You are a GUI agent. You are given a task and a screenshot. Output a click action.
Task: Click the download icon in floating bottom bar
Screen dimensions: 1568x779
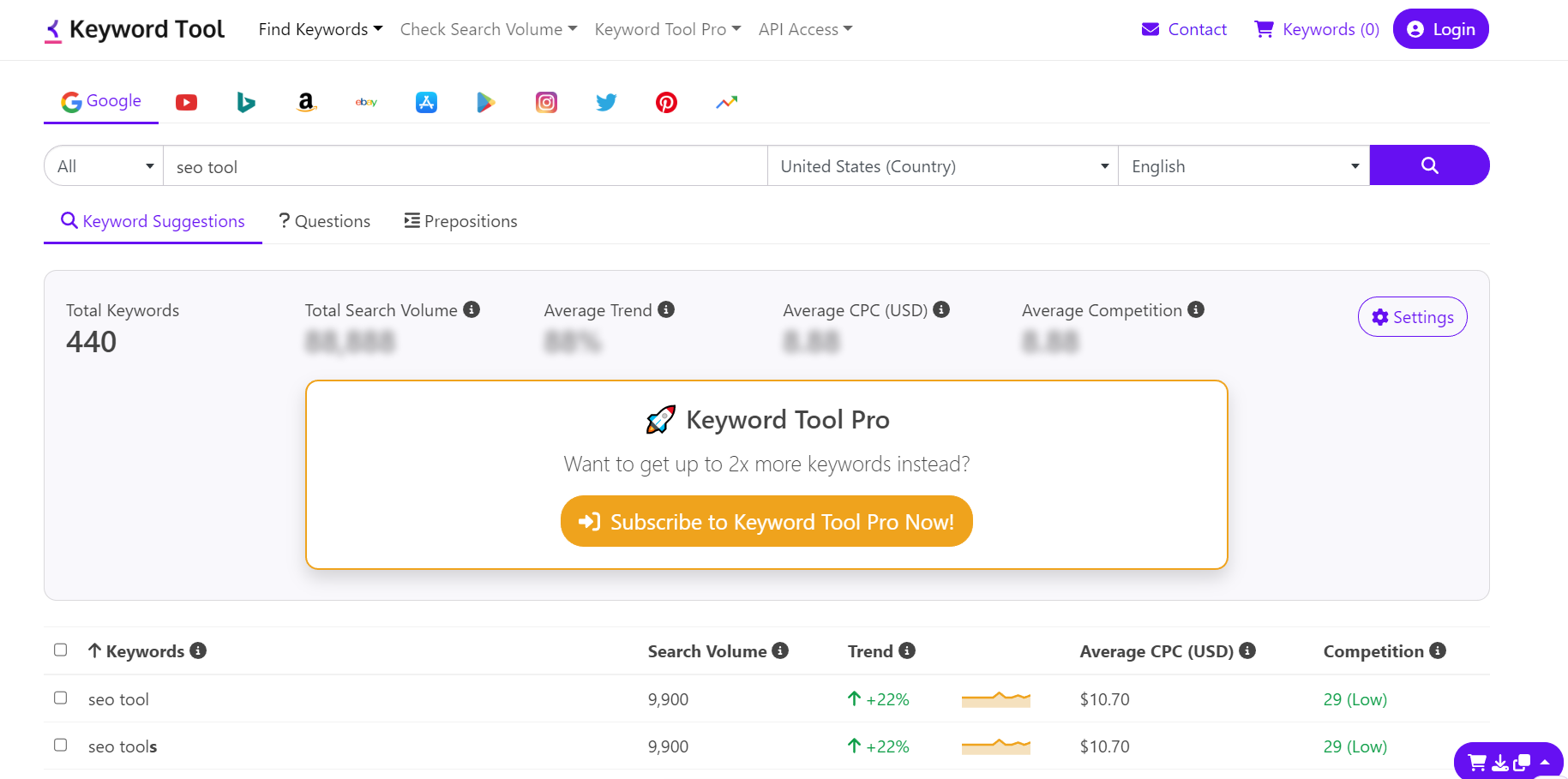1500,762
